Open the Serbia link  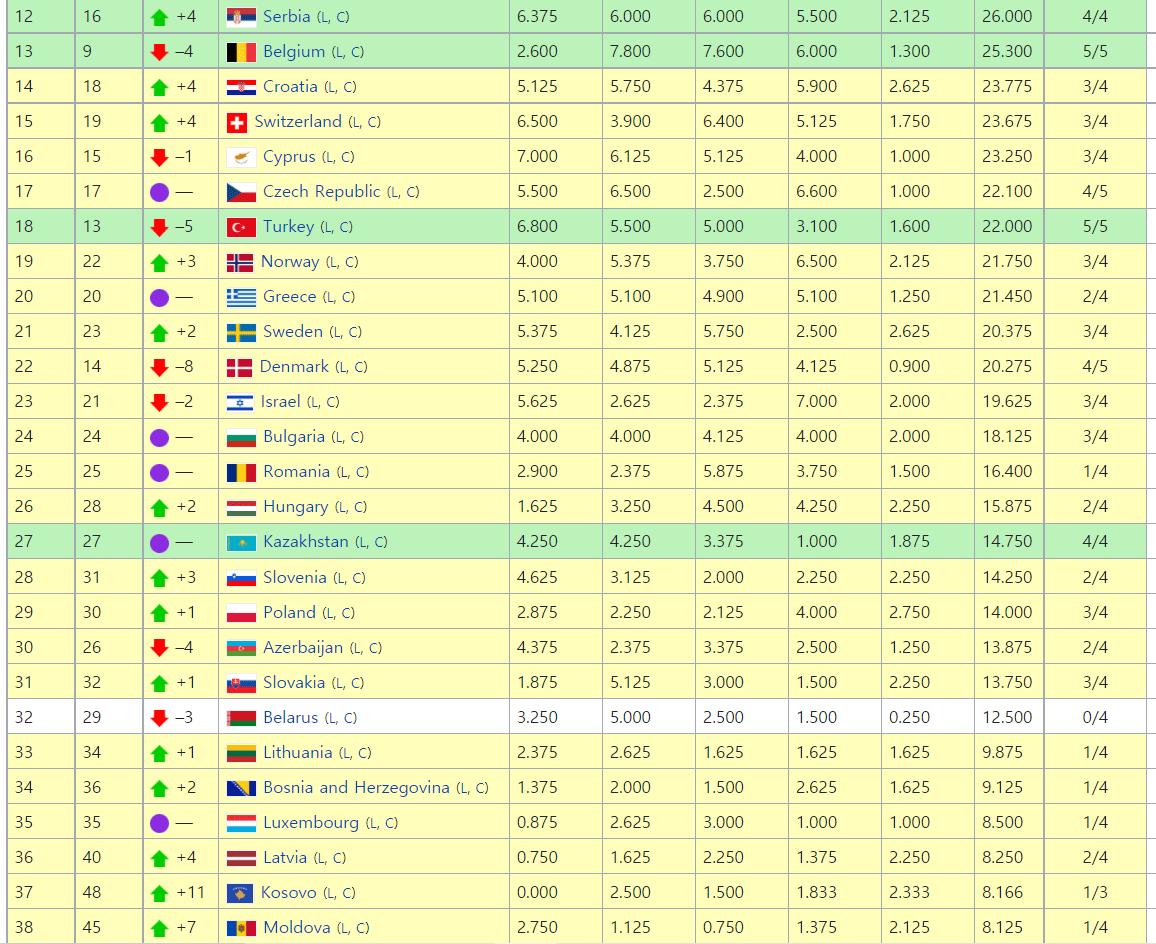[286, 16]
